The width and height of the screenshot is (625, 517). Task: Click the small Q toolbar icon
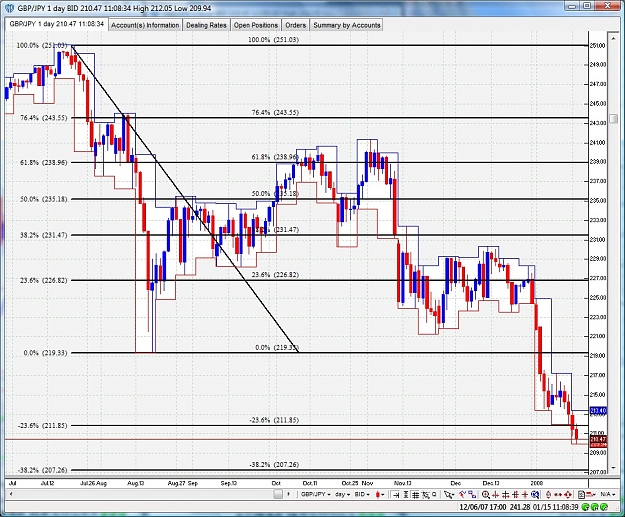434,494
